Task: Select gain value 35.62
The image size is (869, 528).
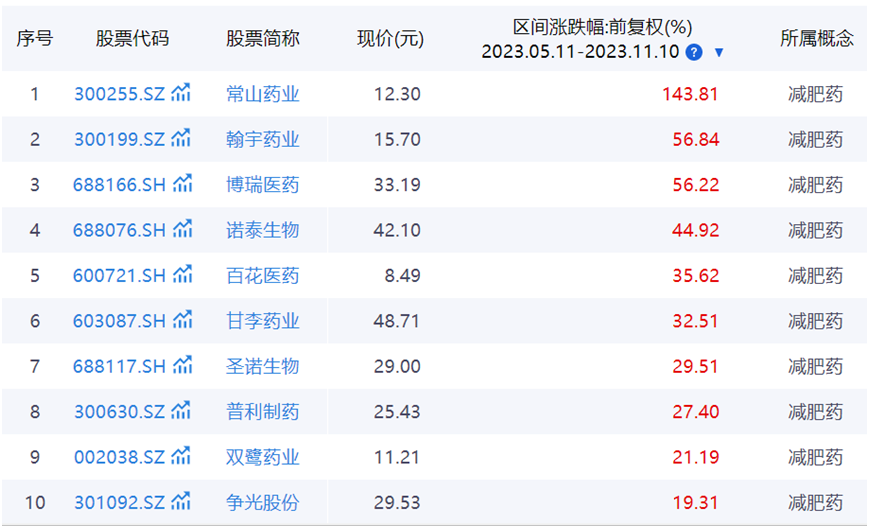Action: (696, 276)
